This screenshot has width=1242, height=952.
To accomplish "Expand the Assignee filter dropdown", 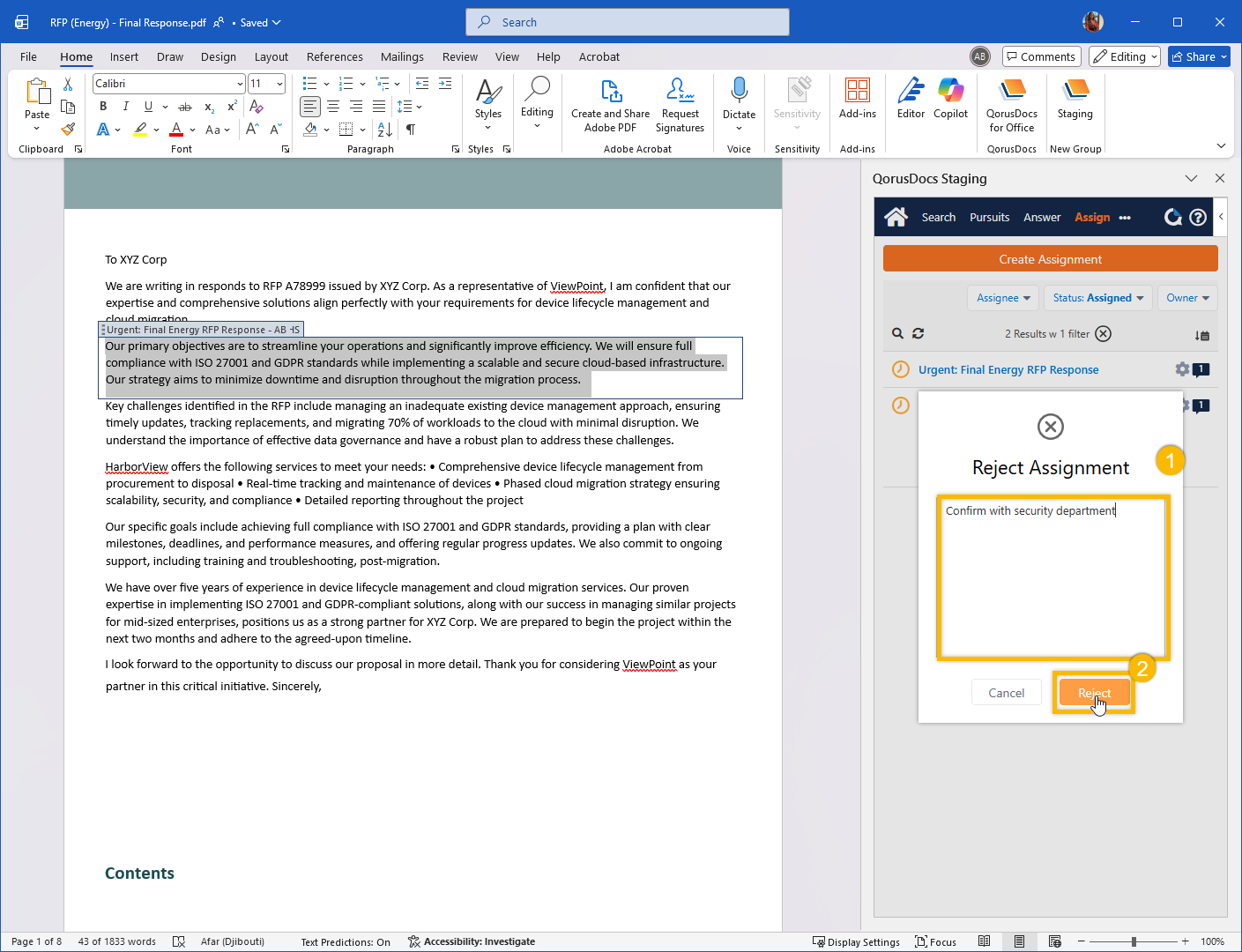I will click(x=1003, y=298).
